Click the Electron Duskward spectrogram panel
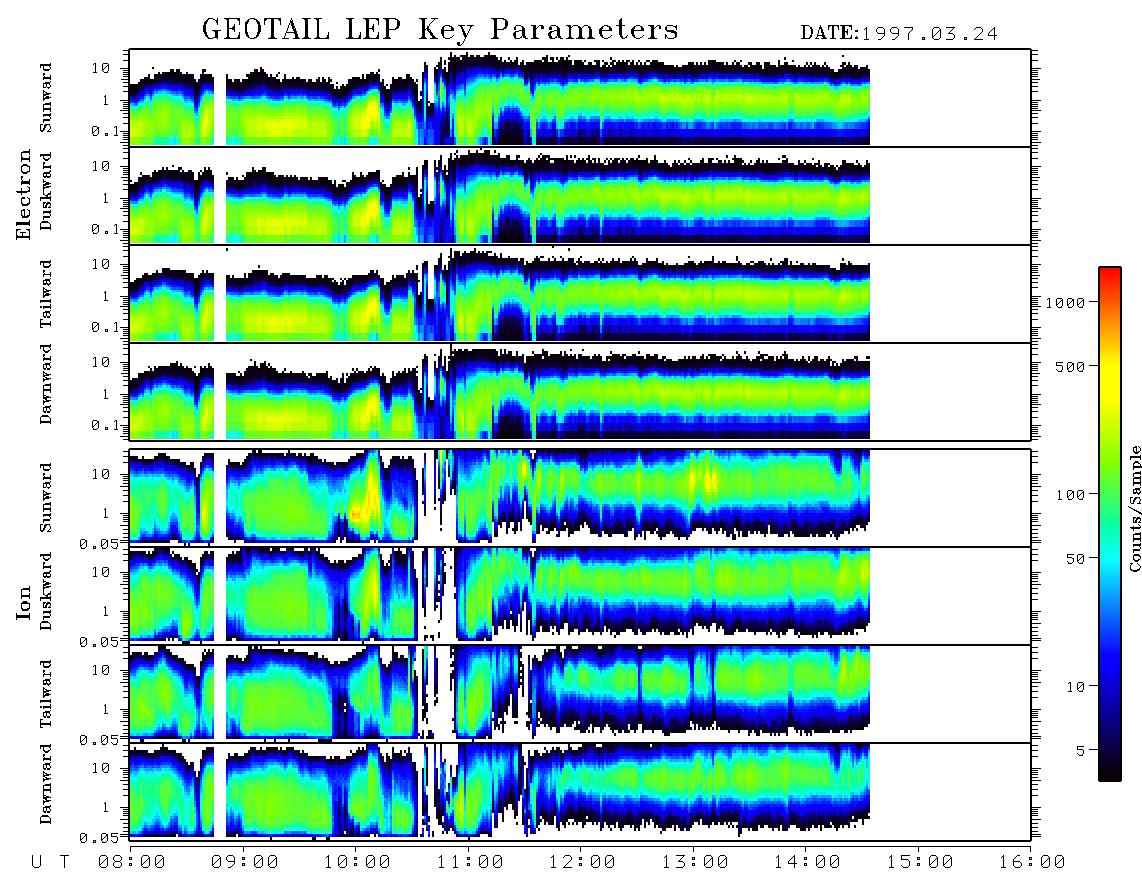Screen dimensions: 1142x880 [x=580, y=195]
